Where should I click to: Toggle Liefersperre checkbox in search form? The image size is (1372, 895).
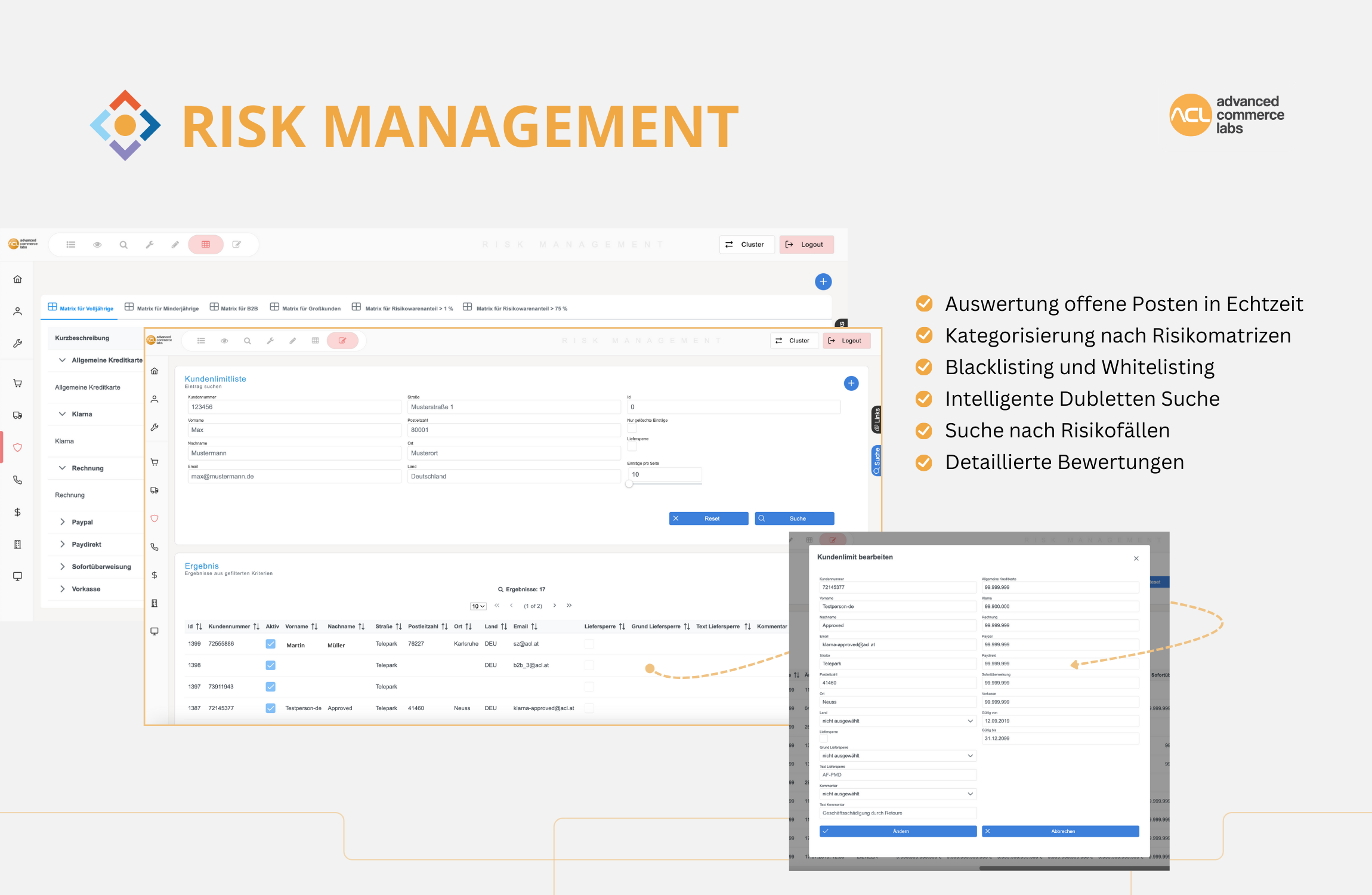[632, 446]
